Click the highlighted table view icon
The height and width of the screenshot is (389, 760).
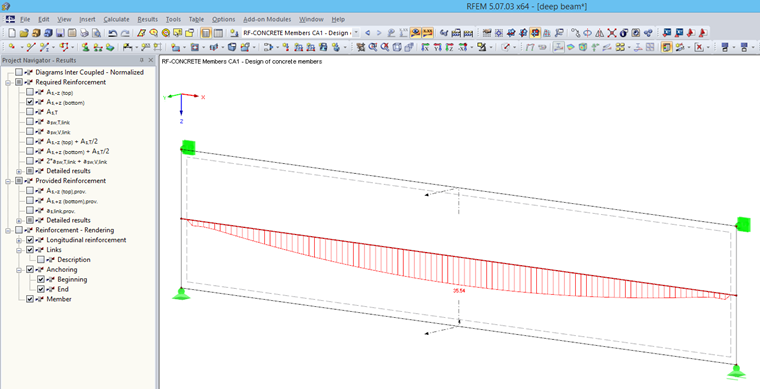[x=206, y=33]
